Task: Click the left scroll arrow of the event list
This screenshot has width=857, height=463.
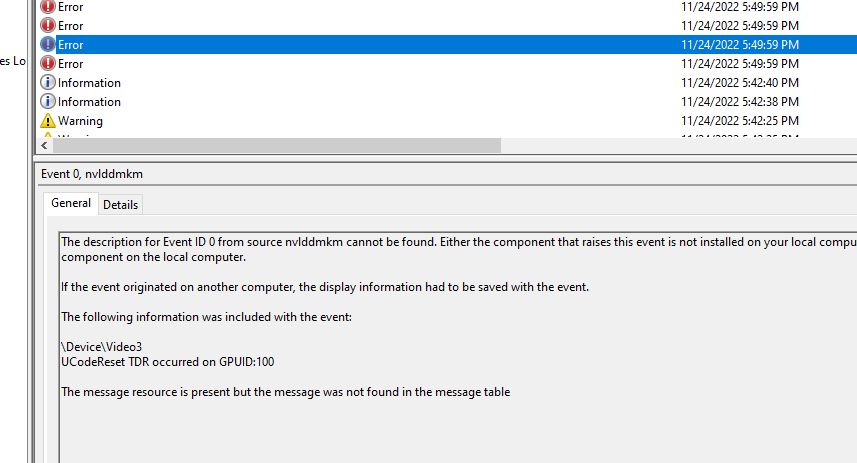Action: [x=44, y=145]
